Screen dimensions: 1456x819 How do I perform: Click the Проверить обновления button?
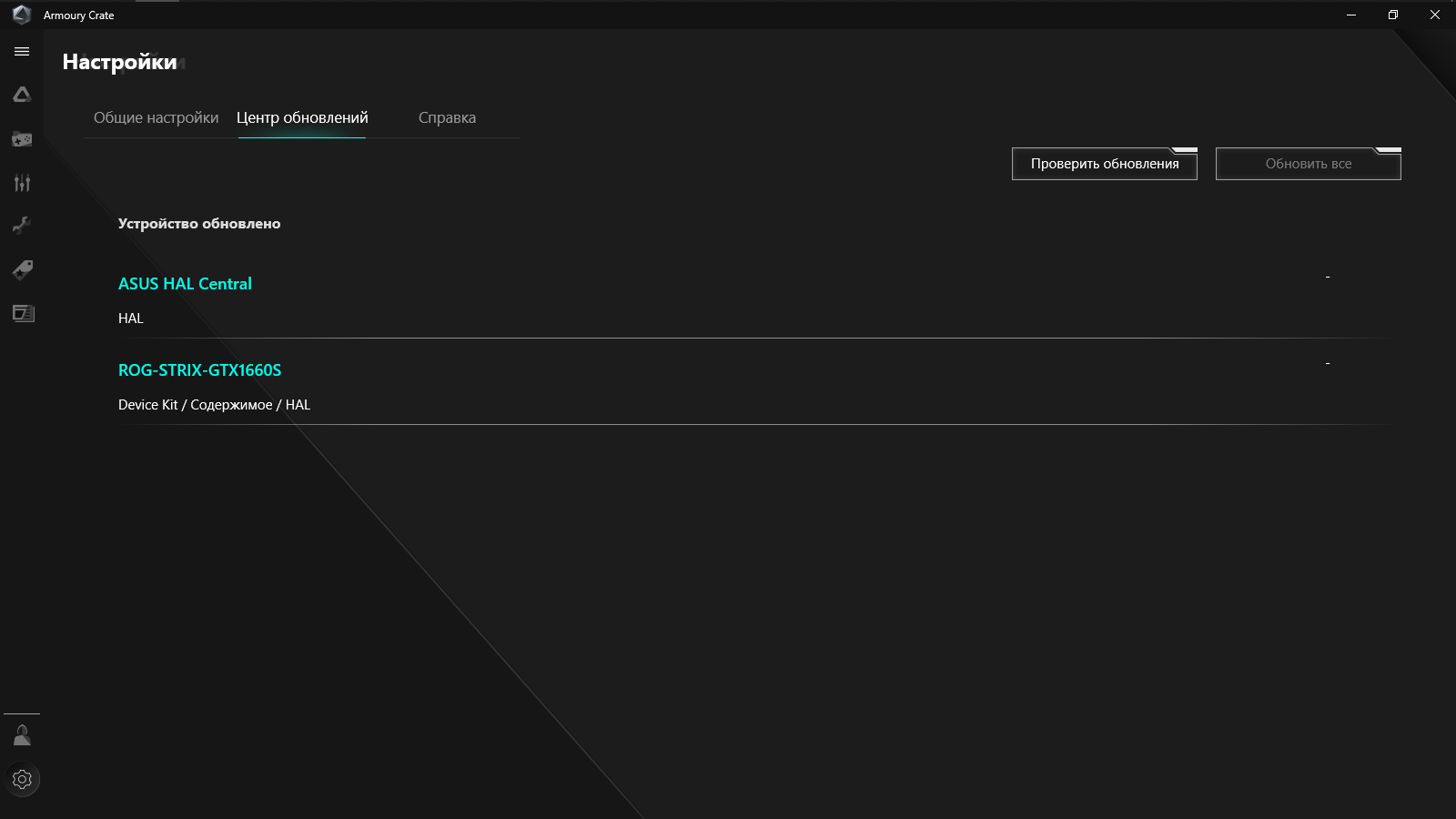1105,164
